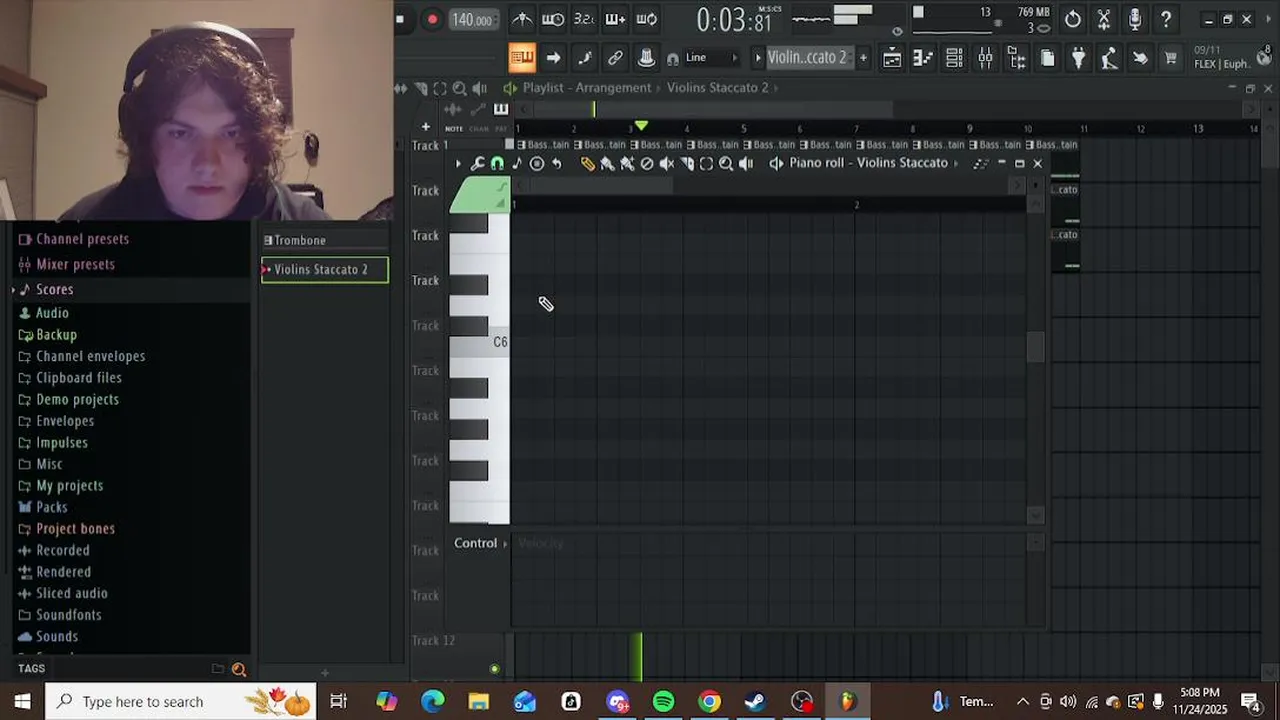Open the piano roll wrench Tools menu
The height and width of the screenshot is (720, 1280).
point(477,163)
